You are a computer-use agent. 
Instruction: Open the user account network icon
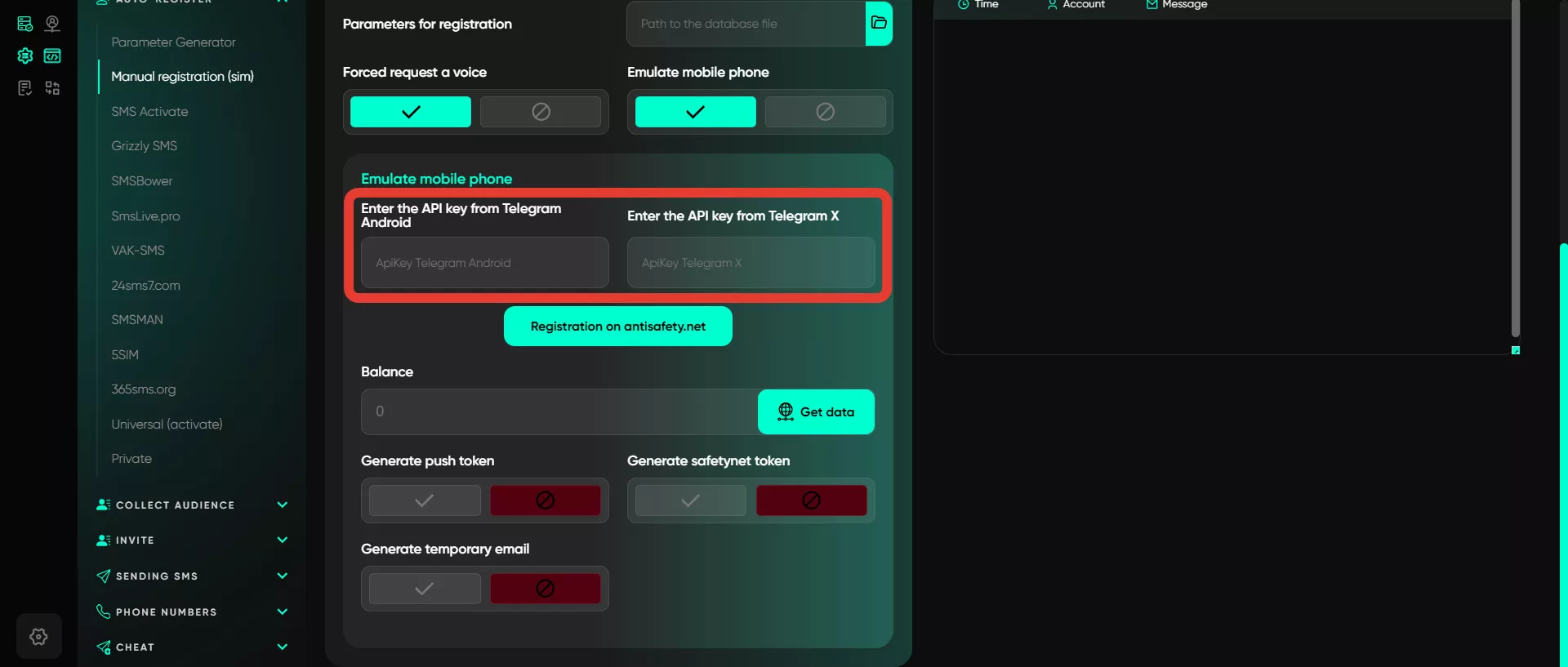(x=52, y=24)
